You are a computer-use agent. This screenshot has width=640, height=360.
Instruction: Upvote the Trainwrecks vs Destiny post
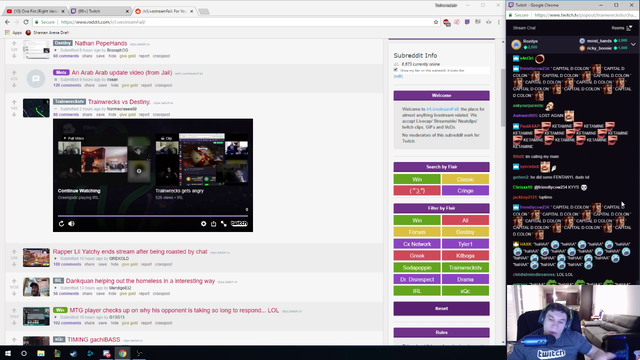14,102
